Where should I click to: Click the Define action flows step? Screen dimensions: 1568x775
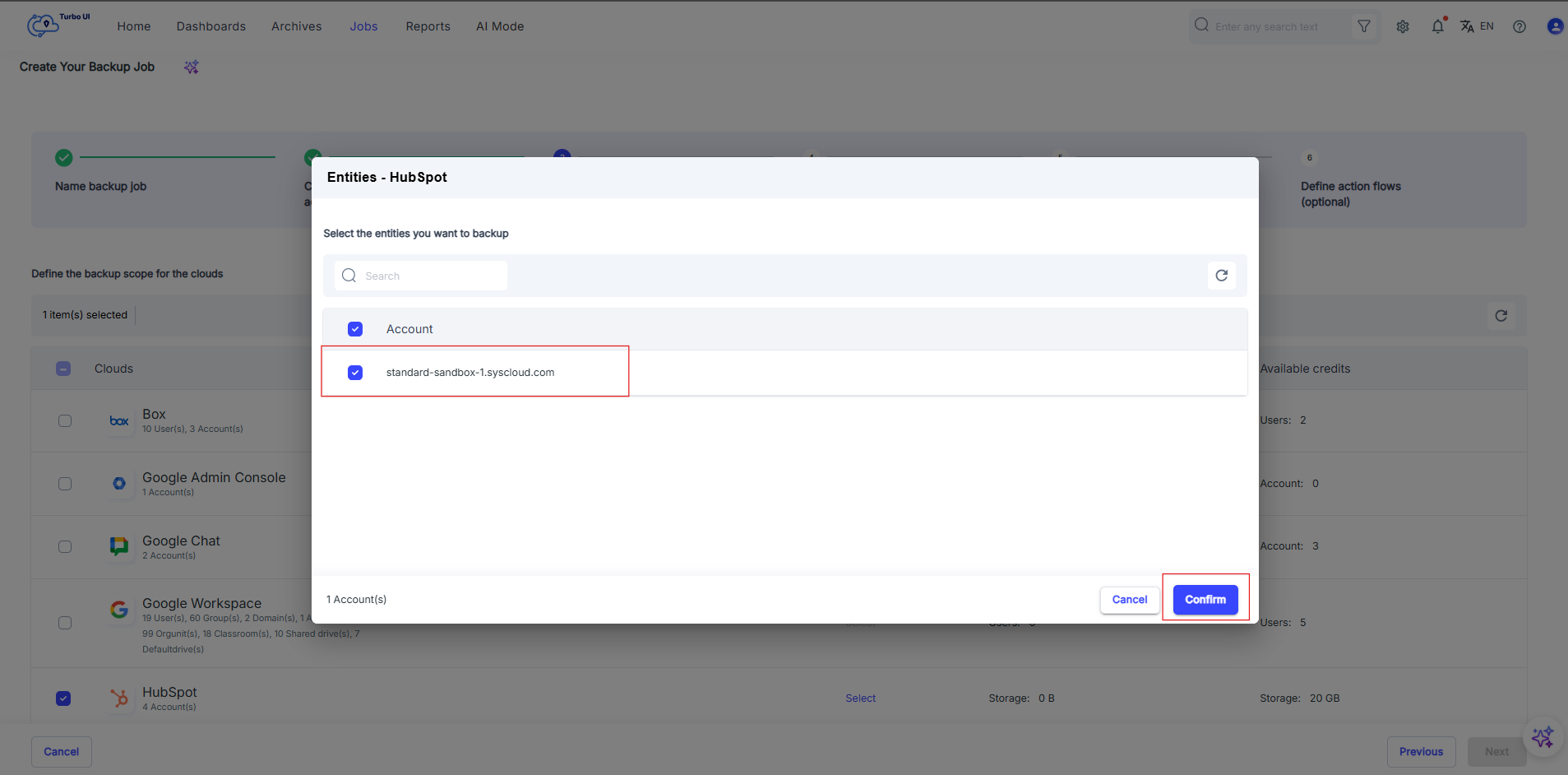point(1351,194)
